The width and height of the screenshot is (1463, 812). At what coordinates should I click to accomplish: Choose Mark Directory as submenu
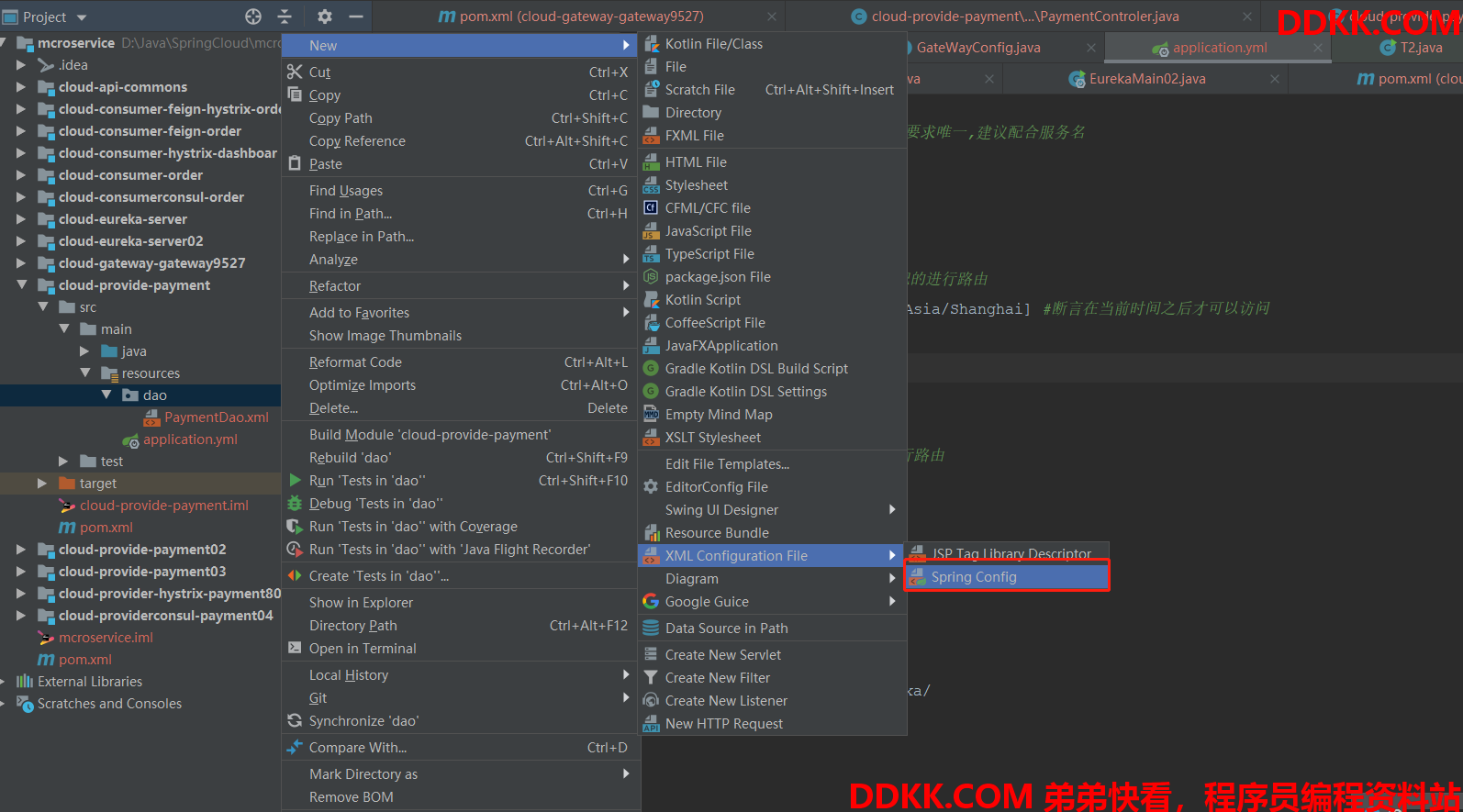pyautogui.click(x=459, y=773)
